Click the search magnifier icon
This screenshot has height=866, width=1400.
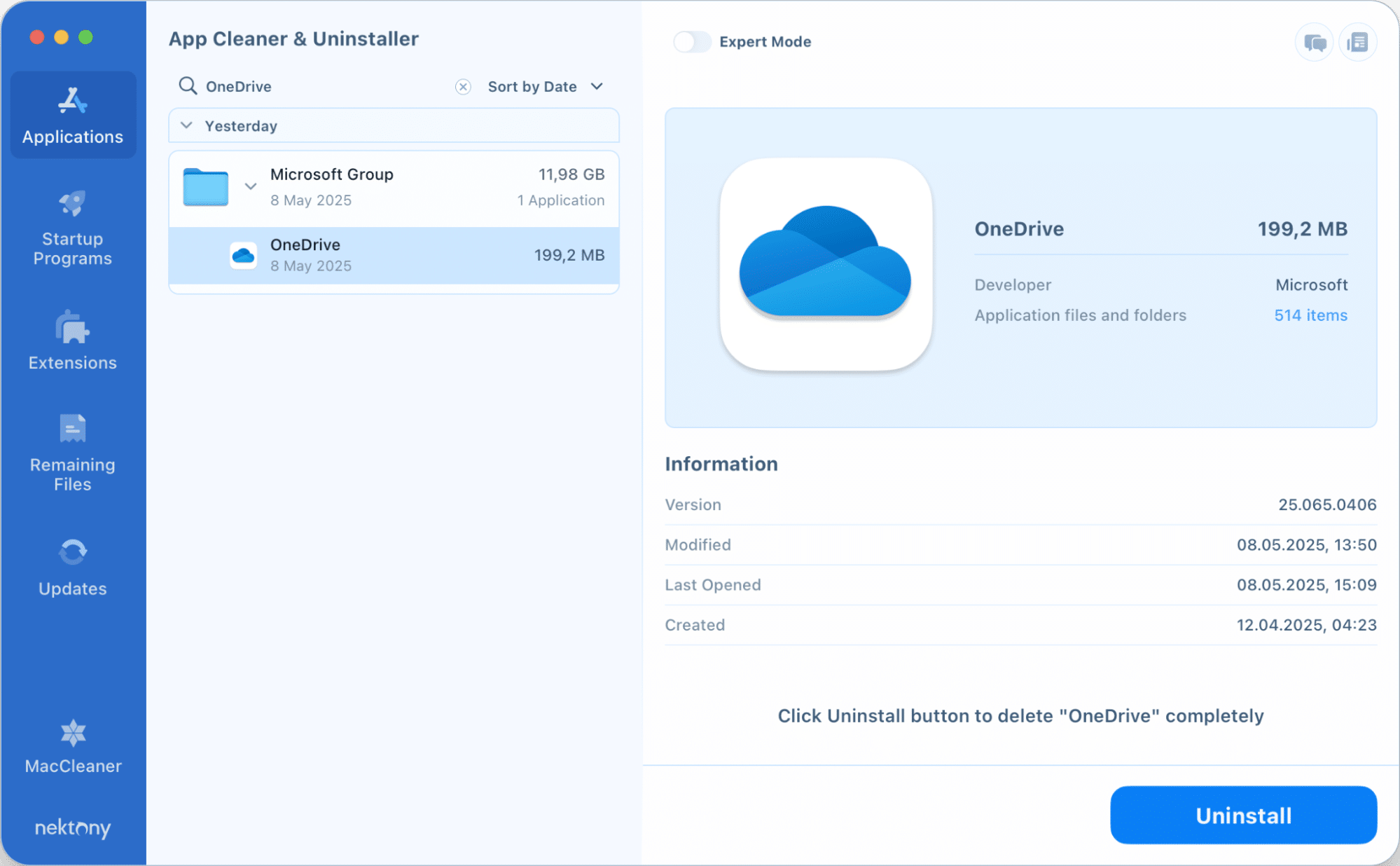click(x=187, y=85)
